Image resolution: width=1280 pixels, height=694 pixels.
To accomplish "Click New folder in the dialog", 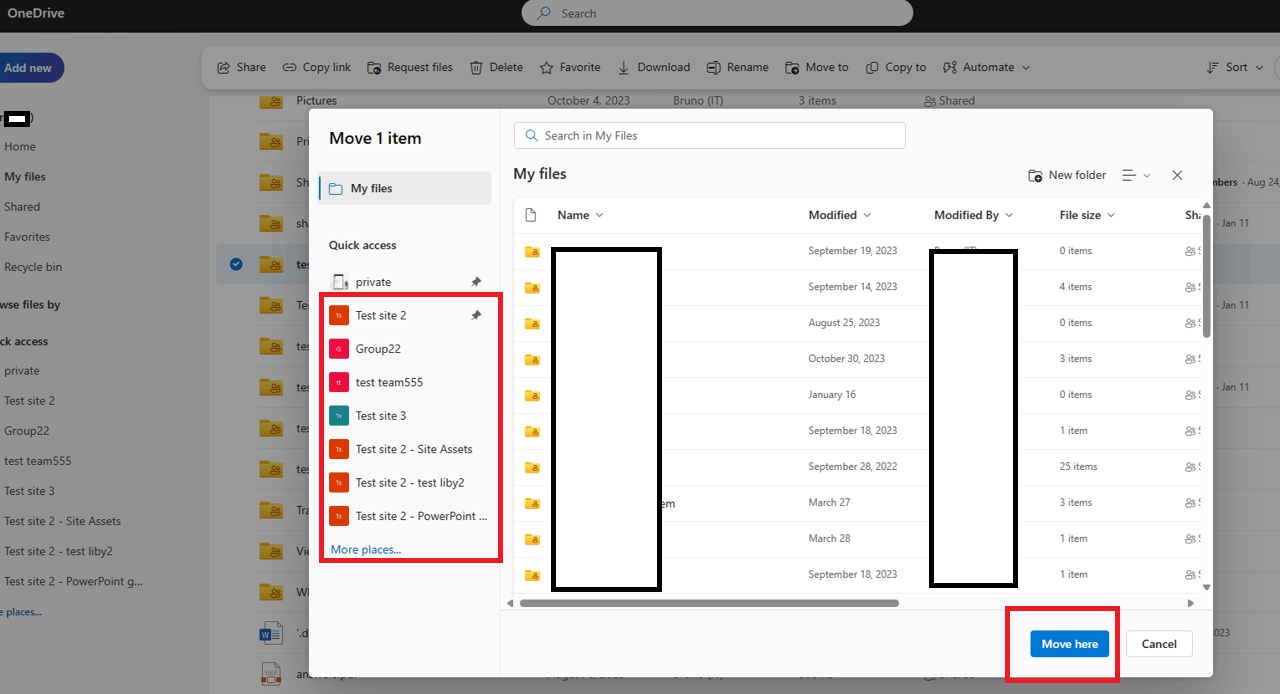I will click(1067, 175).
